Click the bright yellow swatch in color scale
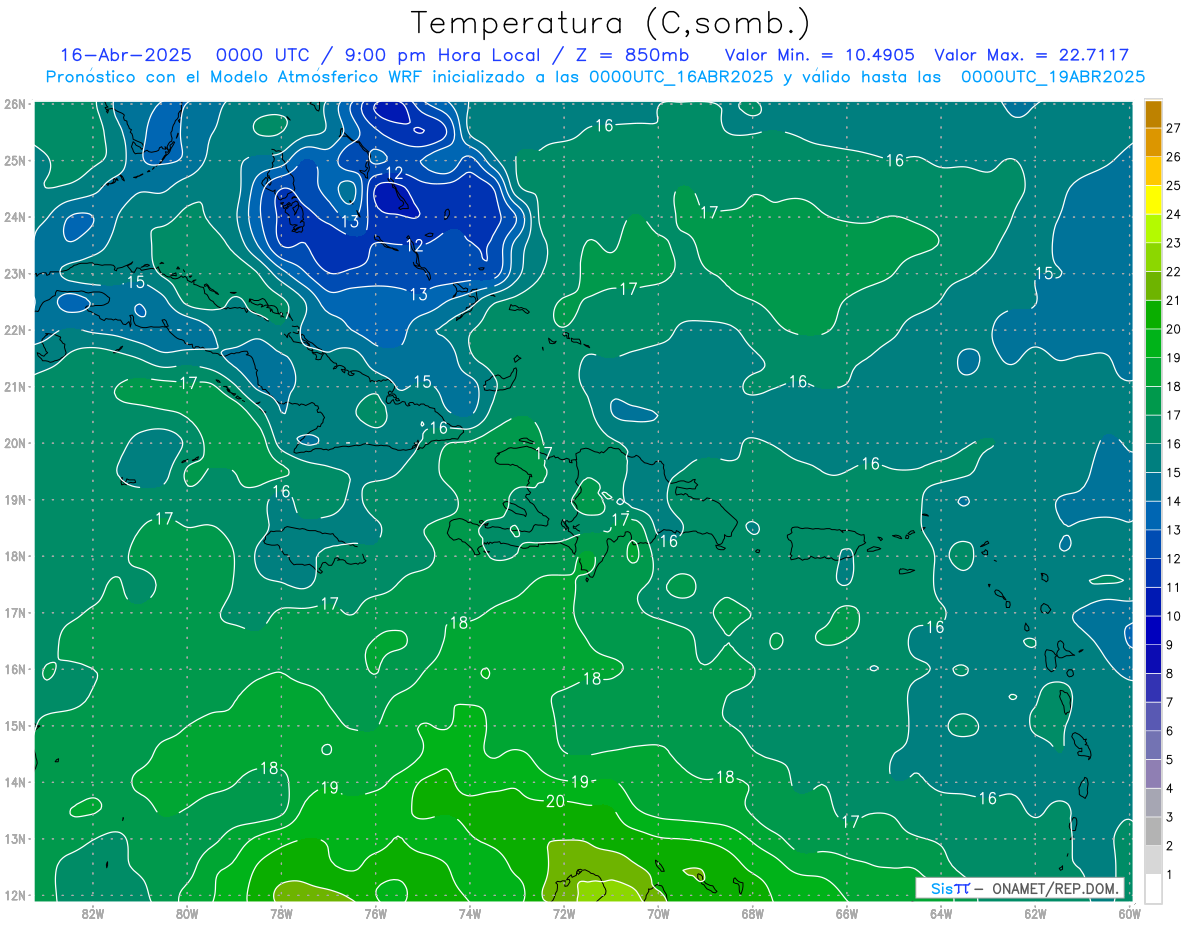 click(x=1153, y=200)
